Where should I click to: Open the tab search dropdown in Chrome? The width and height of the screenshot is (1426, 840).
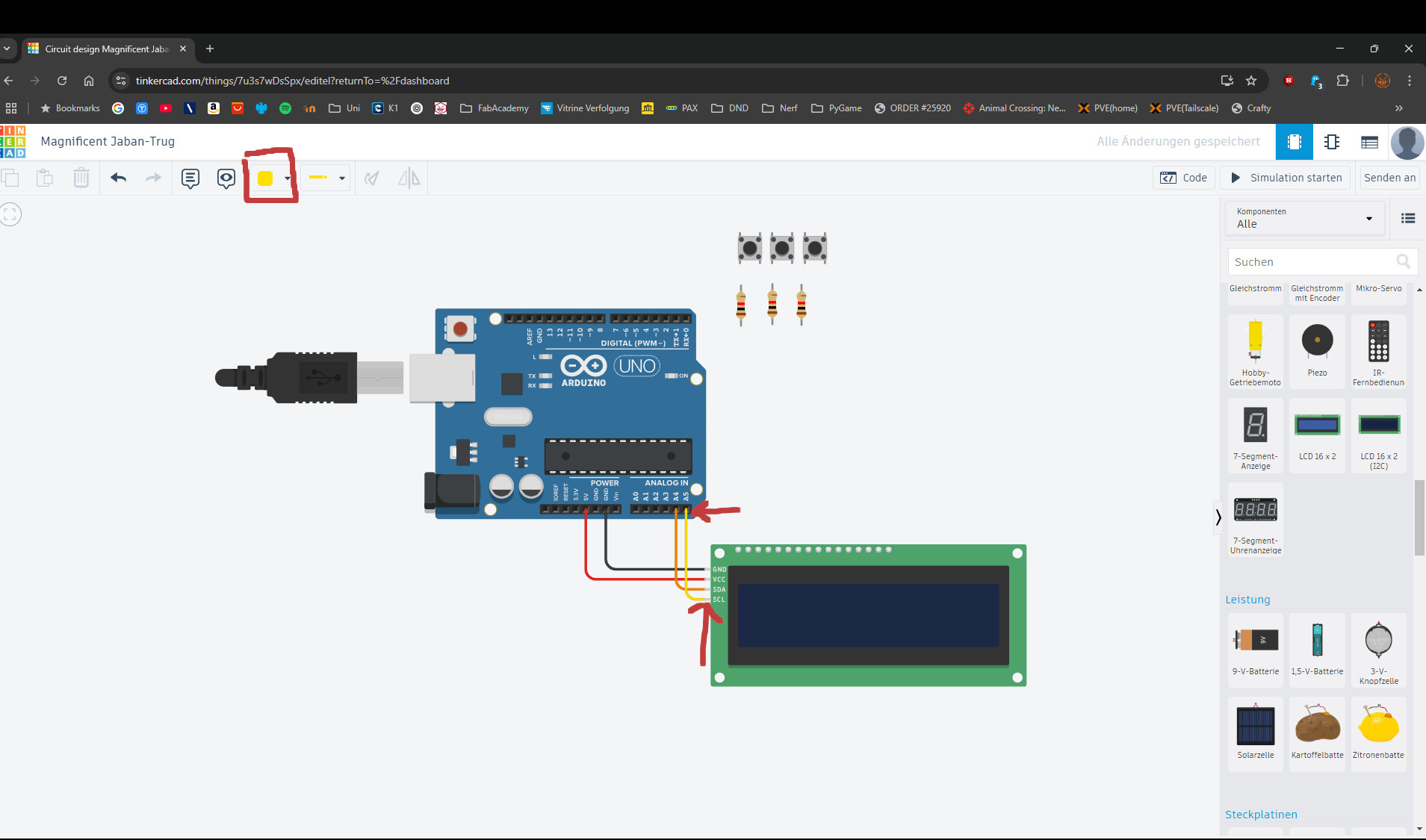(x=7, y=49)
